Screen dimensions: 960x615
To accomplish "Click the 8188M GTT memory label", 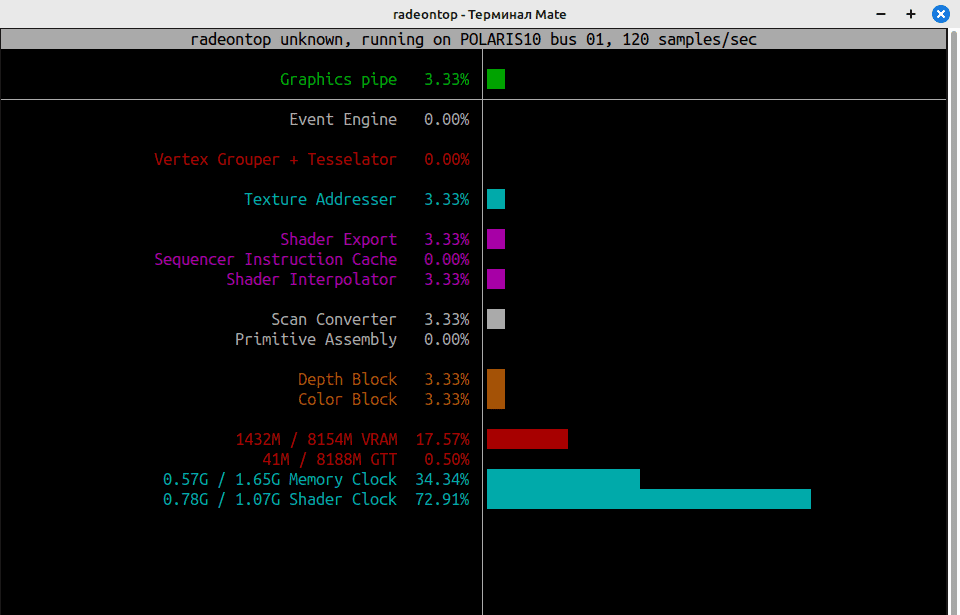I will coord(330,459).
